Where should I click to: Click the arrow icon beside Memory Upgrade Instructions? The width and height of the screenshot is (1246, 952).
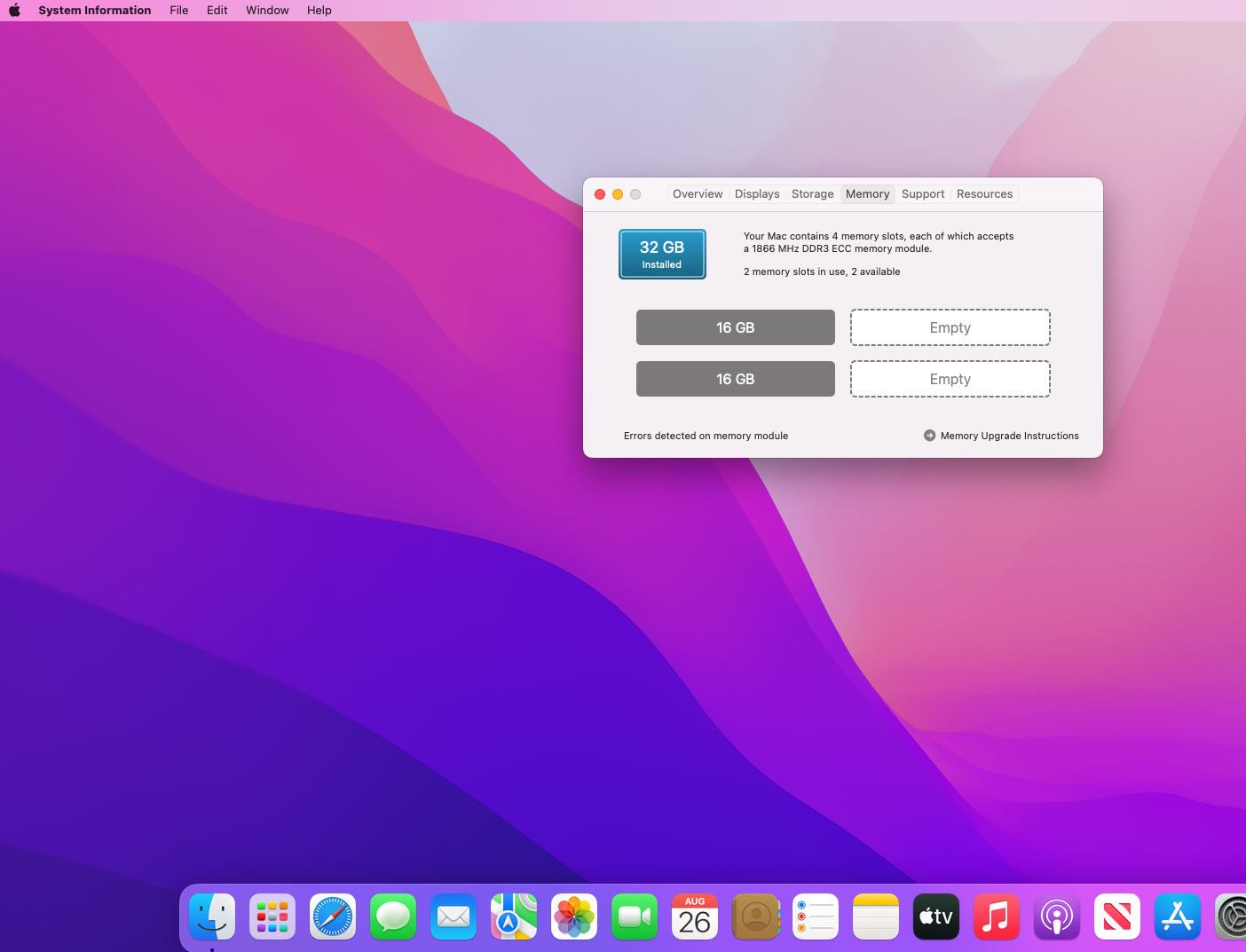[x=929, y=436]
